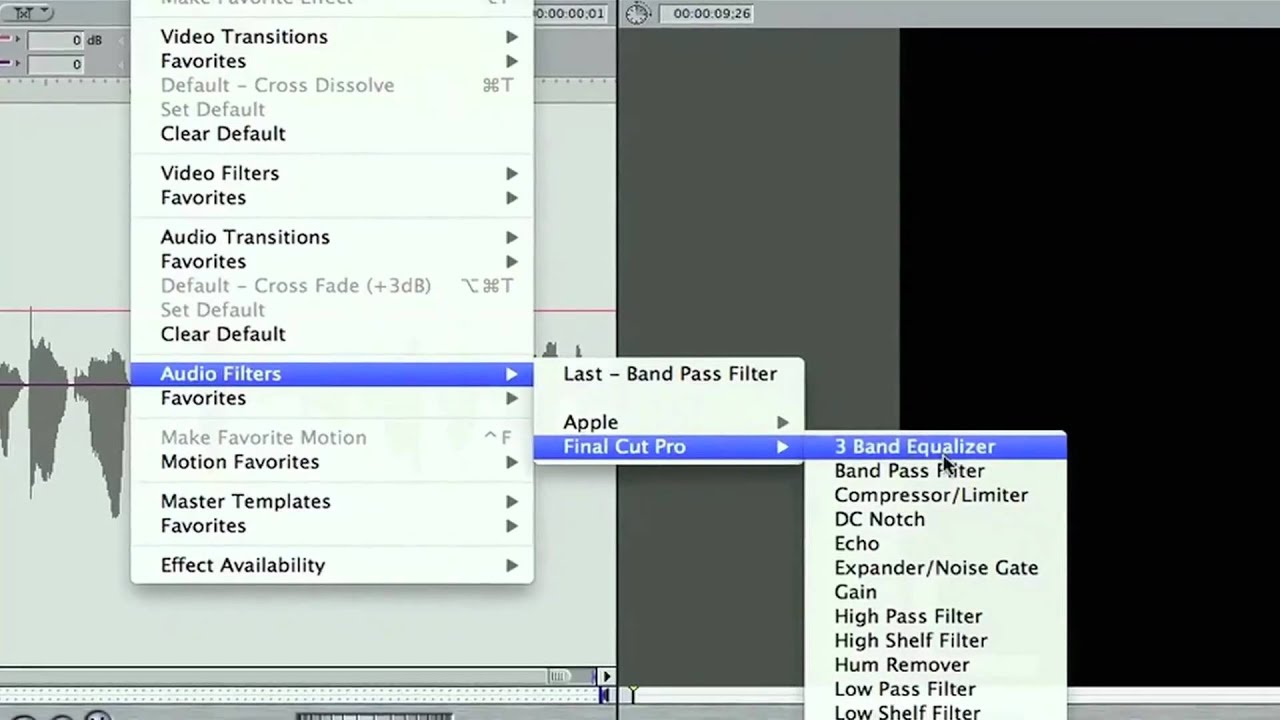The image size is (1280, 720).
Task: Apply the Low Pass Filter
Action: point(936,689)
